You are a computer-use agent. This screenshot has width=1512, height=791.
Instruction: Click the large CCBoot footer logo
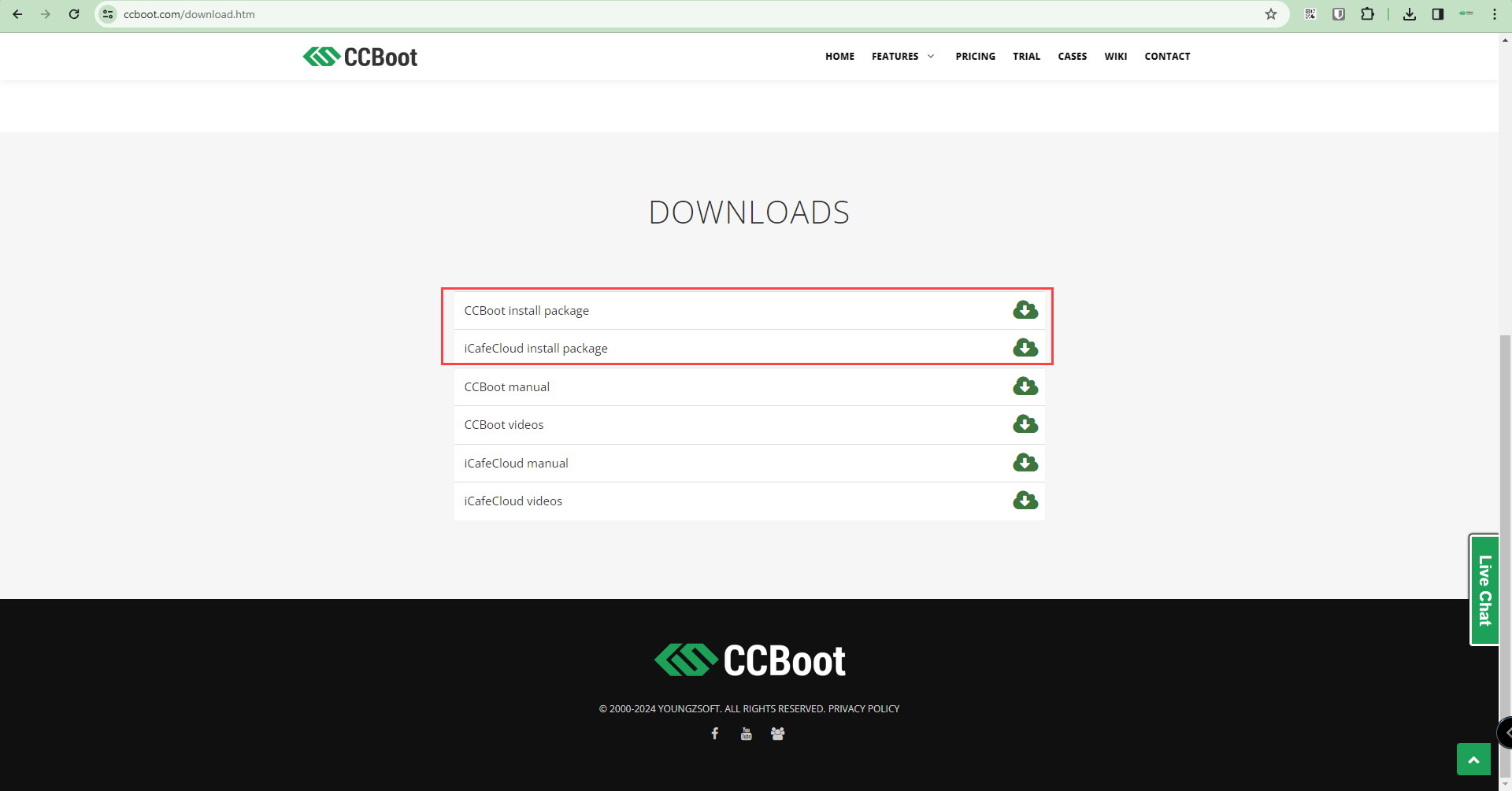point(750,660)
